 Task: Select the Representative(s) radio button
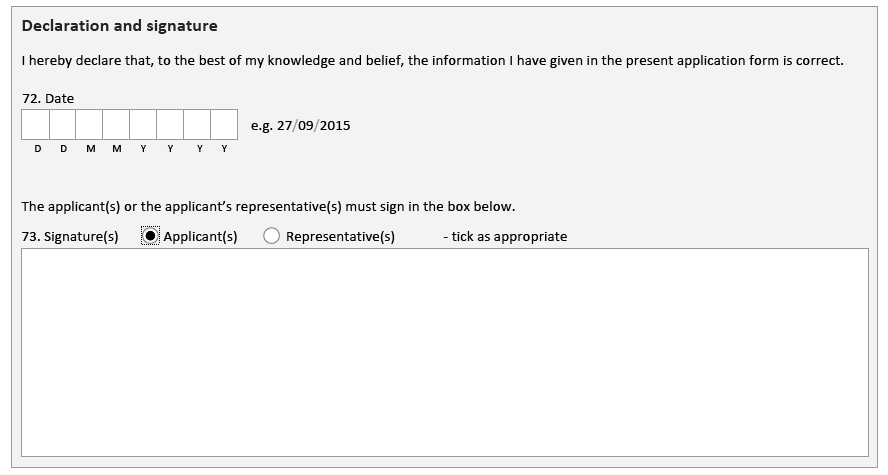[272, 237]
